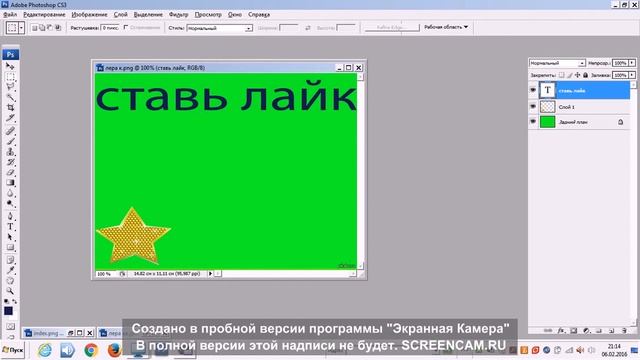The height and width of the screenshot is (360, 640).
Task: Open the document status bar arrow menu
Action: pos(211,273)
